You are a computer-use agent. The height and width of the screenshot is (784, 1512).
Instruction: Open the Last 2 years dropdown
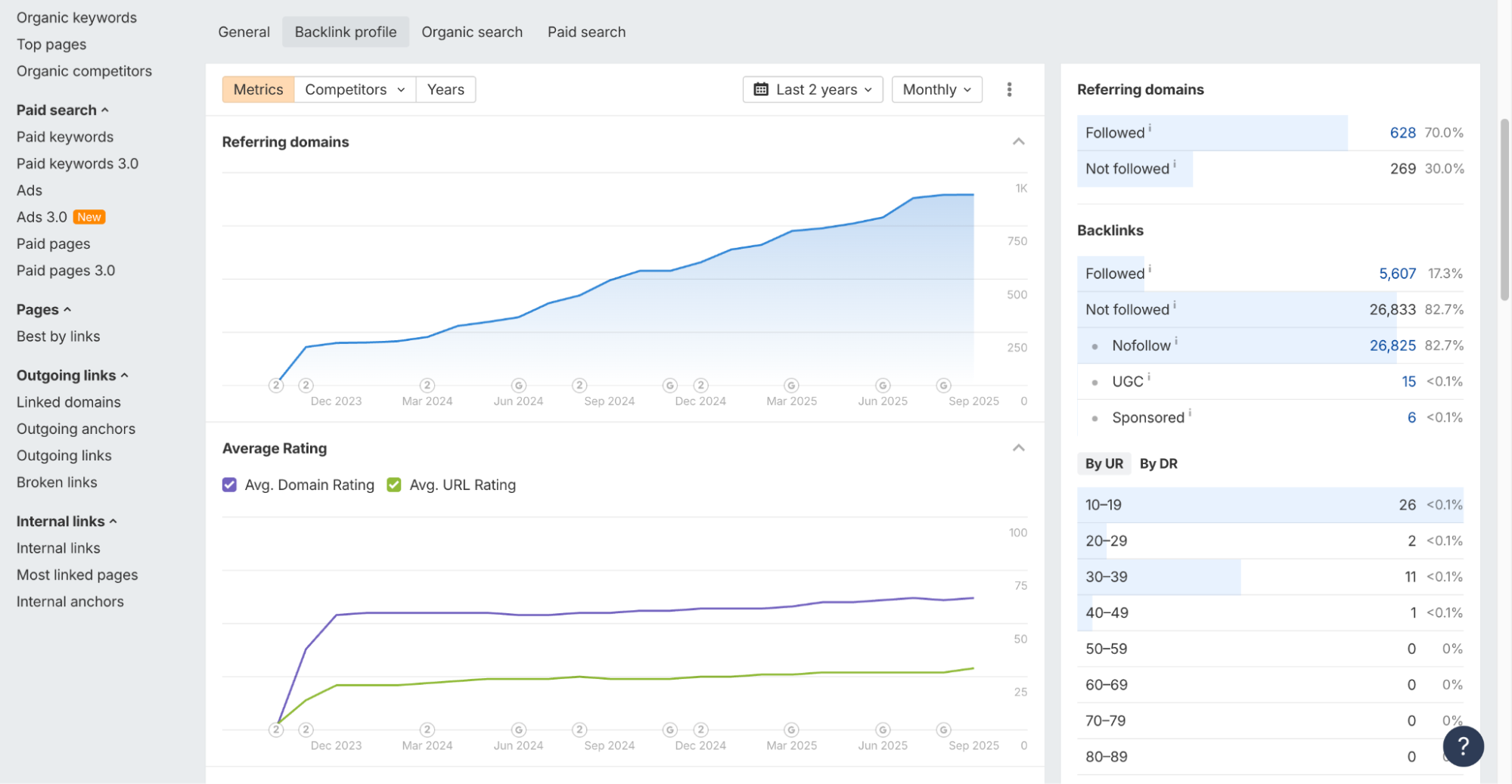pyautogui.click(x=812, y=89)
